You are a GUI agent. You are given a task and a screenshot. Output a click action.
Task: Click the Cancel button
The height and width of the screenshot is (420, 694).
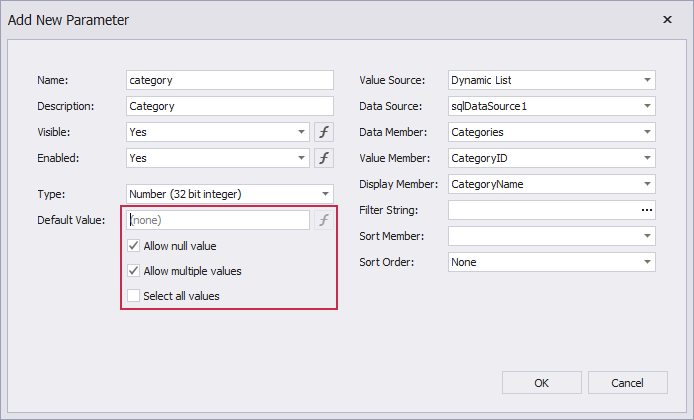628,382
